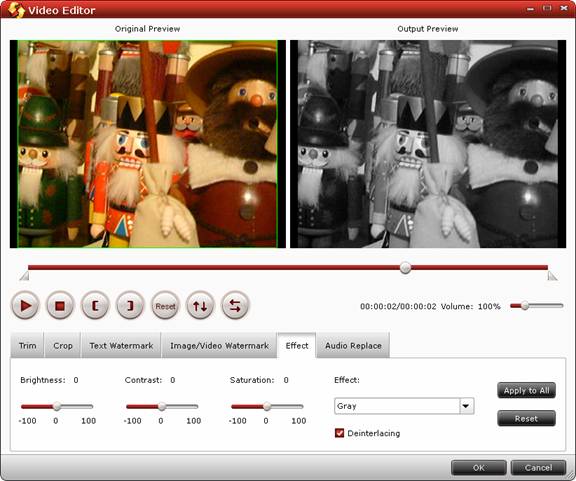This screenshot has width=576, height=481.
Task: Open the Effect dropdown arrow
Action: click(x=467, y=406)
